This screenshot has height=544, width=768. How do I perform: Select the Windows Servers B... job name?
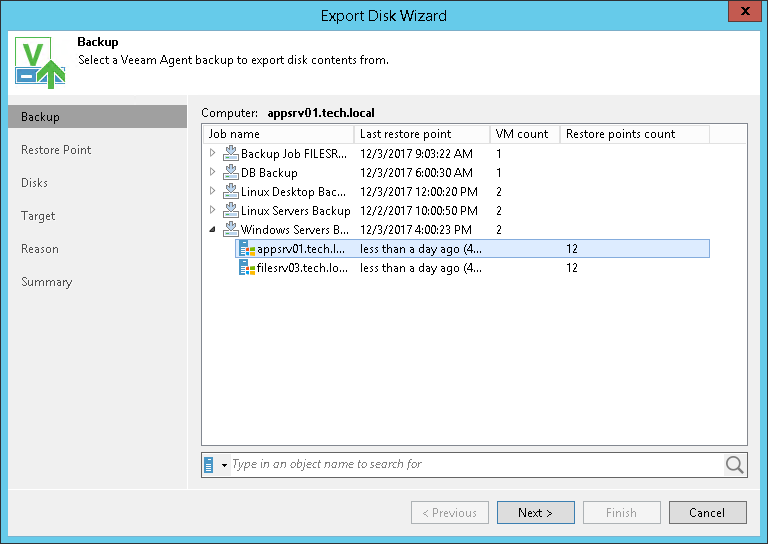click(294, 230)
